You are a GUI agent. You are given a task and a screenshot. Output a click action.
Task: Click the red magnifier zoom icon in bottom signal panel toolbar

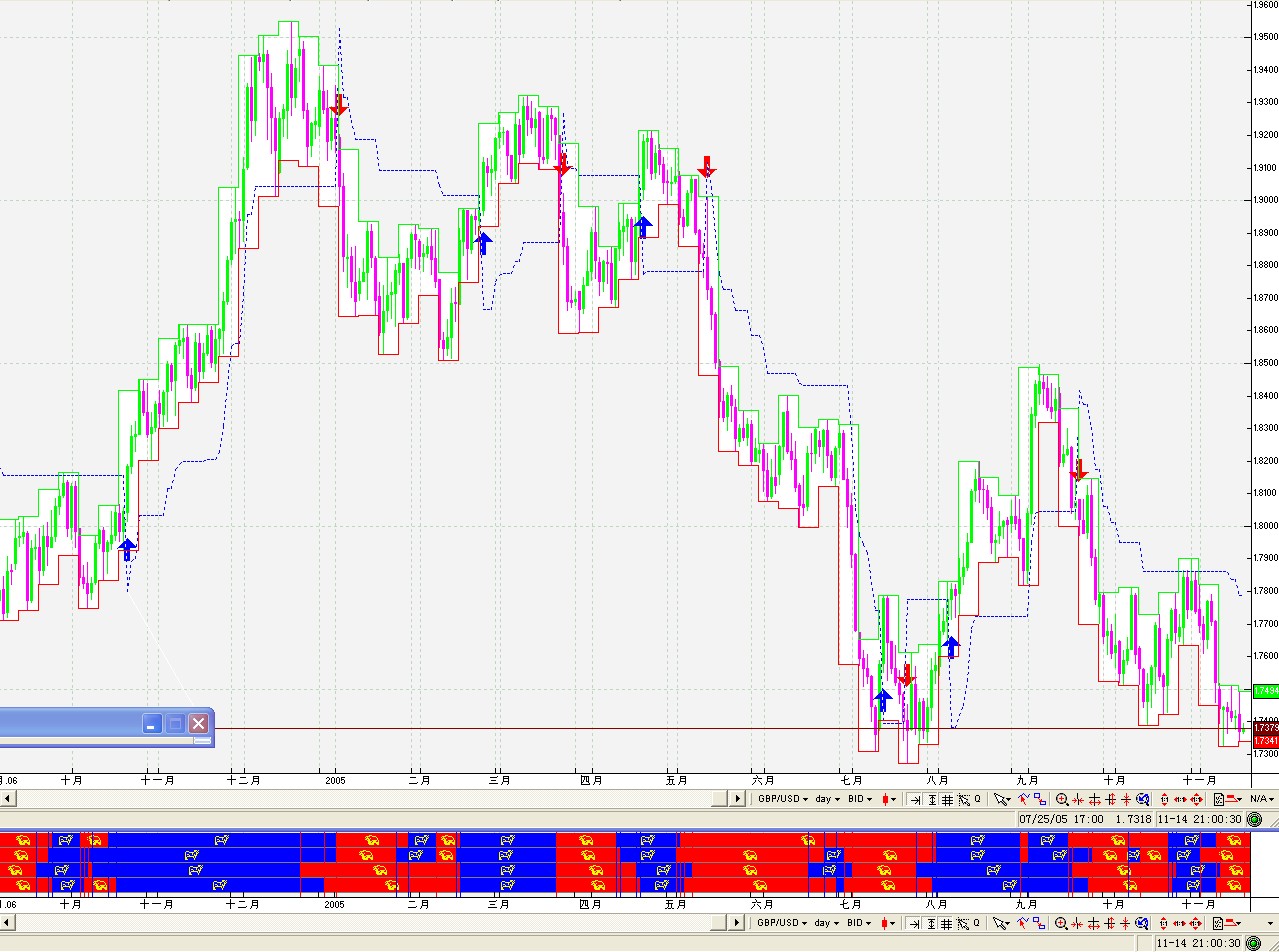pyautogui.click(x=1061, y=923)
